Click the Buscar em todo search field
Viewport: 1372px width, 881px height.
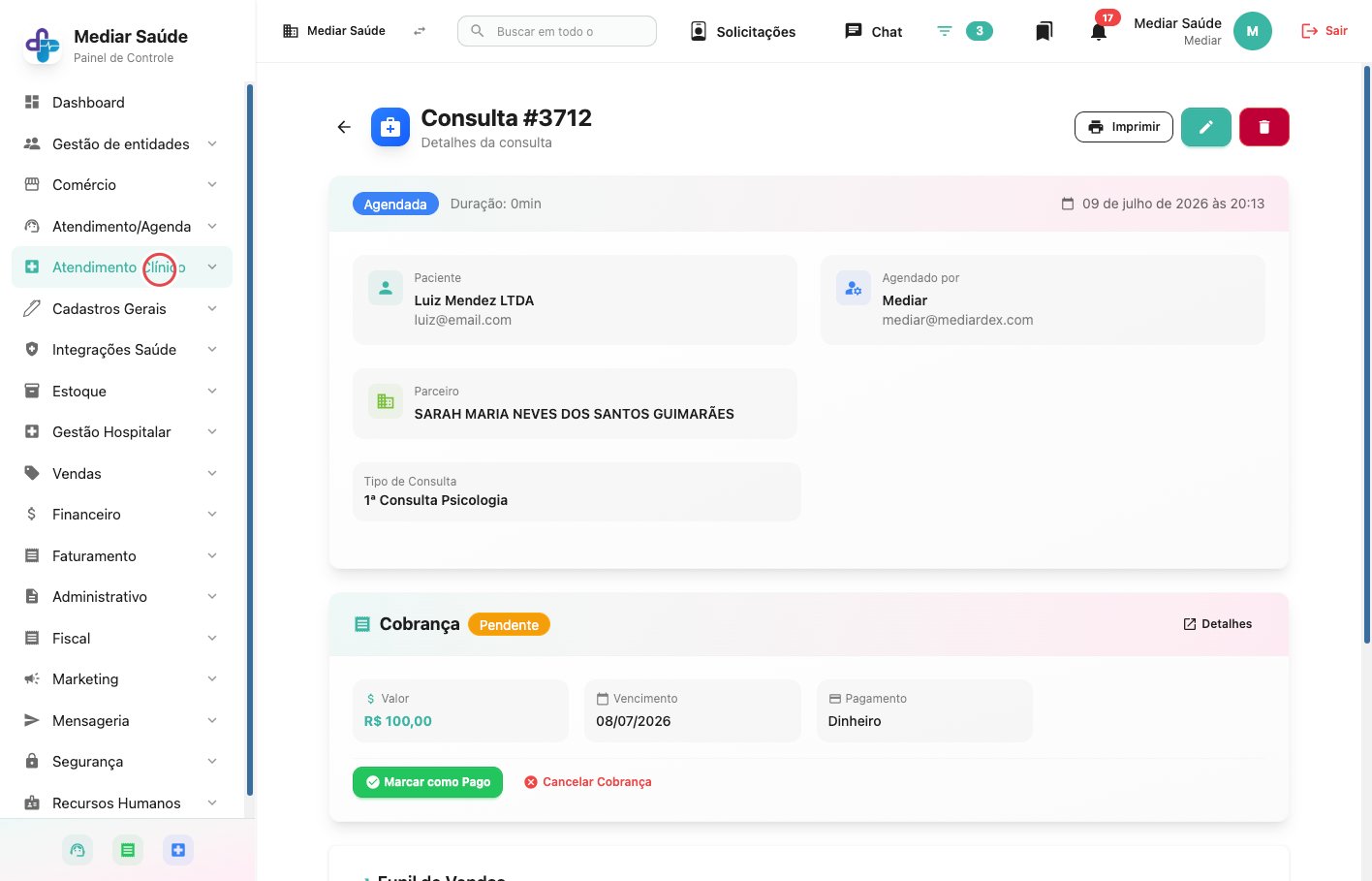pyautogui.click(x=557, y=31)
